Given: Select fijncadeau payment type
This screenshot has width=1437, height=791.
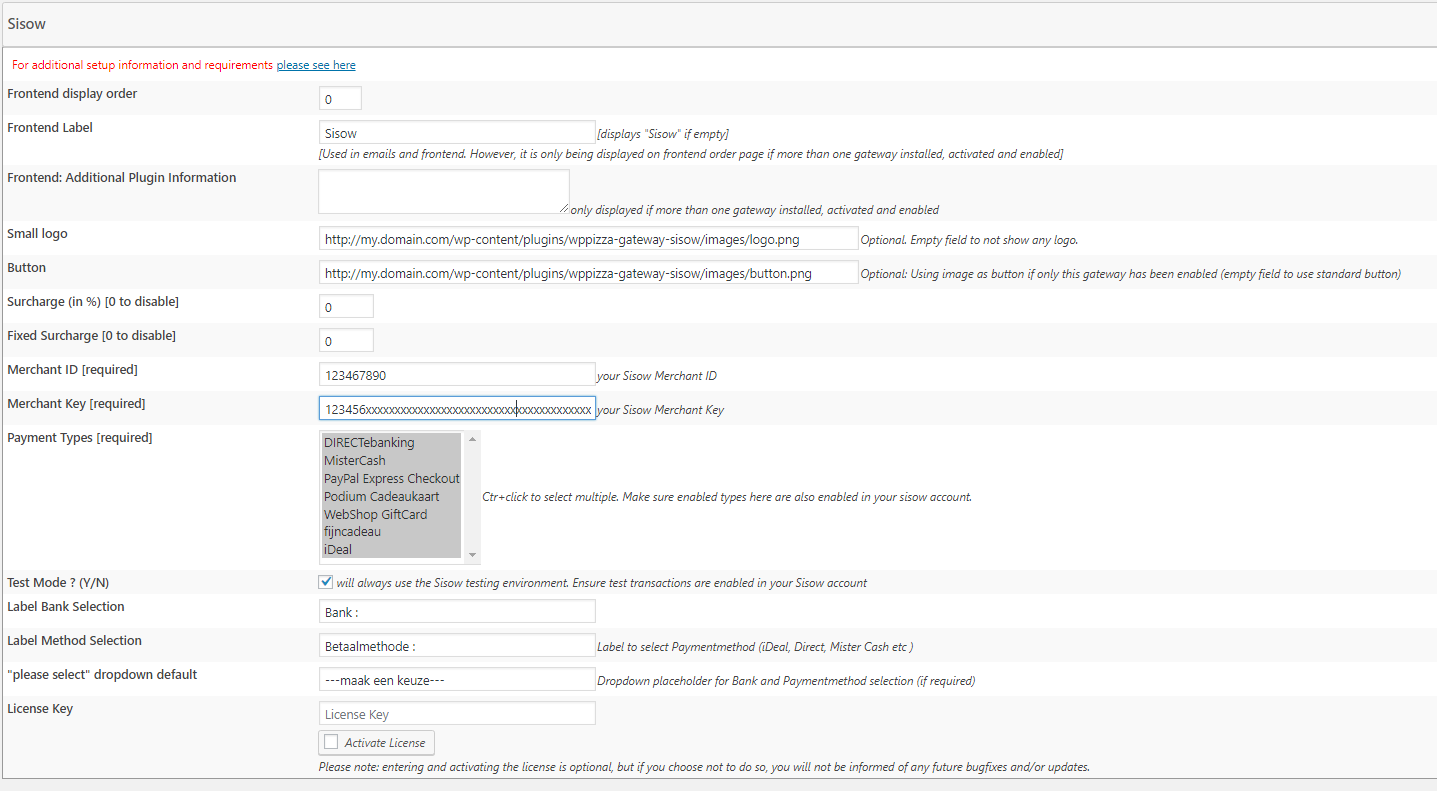Looking at the screenshot, I should pyautogui.click(x=391, y=531).
